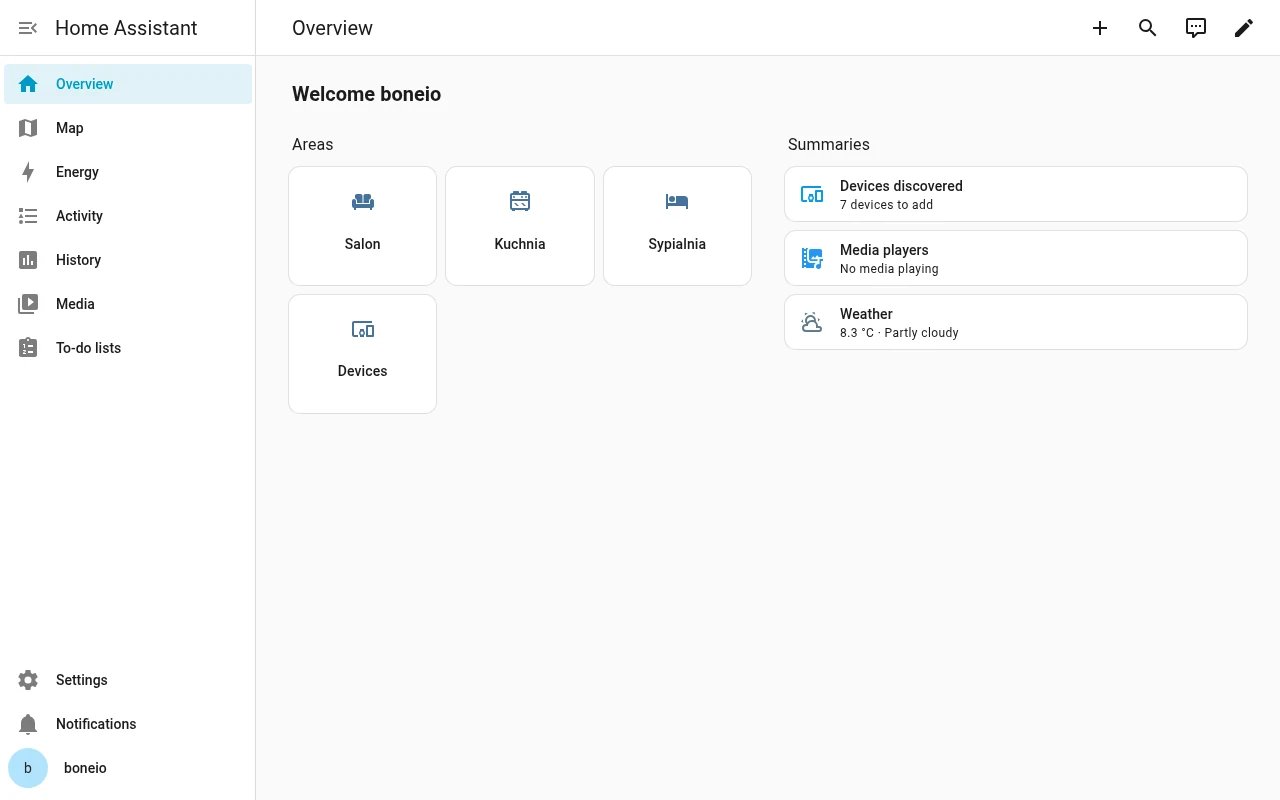Click the "Notifications" sidebar label
The width and height of the screenshot is (1280, 800).
click(x=96, y=724)
